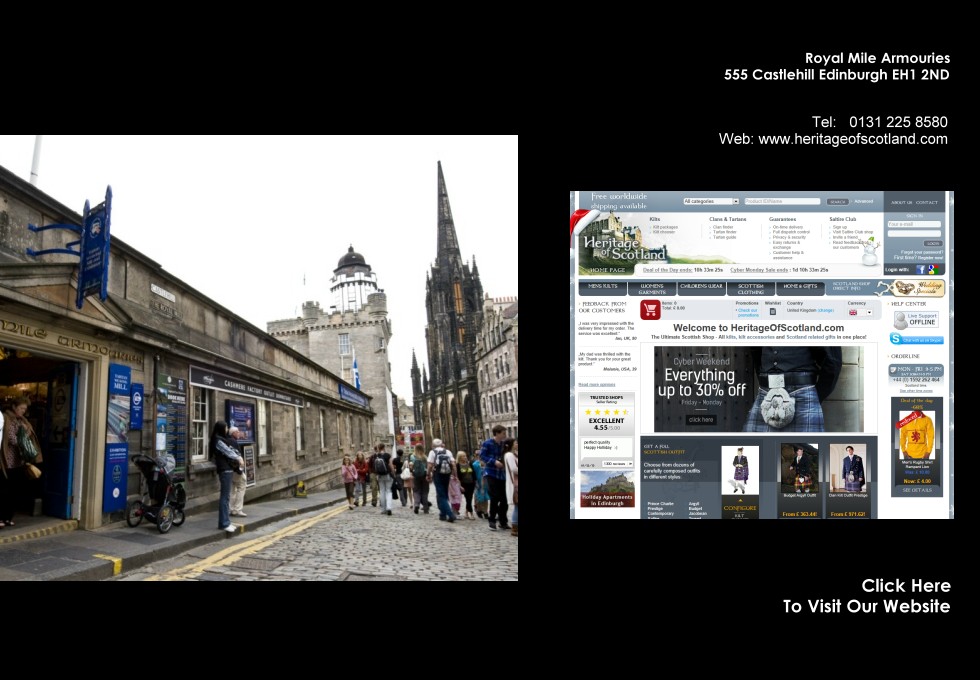
Task: Click the Holiday Apartments in Edinburgh thumbnail
Action: coord(607,489)
